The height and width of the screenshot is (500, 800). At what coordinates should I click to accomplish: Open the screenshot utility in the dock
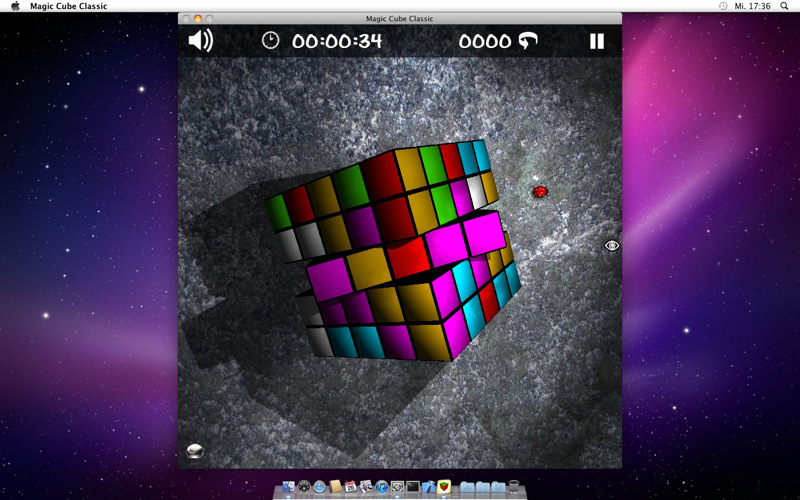pyautogui.click(x=397, y=486)
